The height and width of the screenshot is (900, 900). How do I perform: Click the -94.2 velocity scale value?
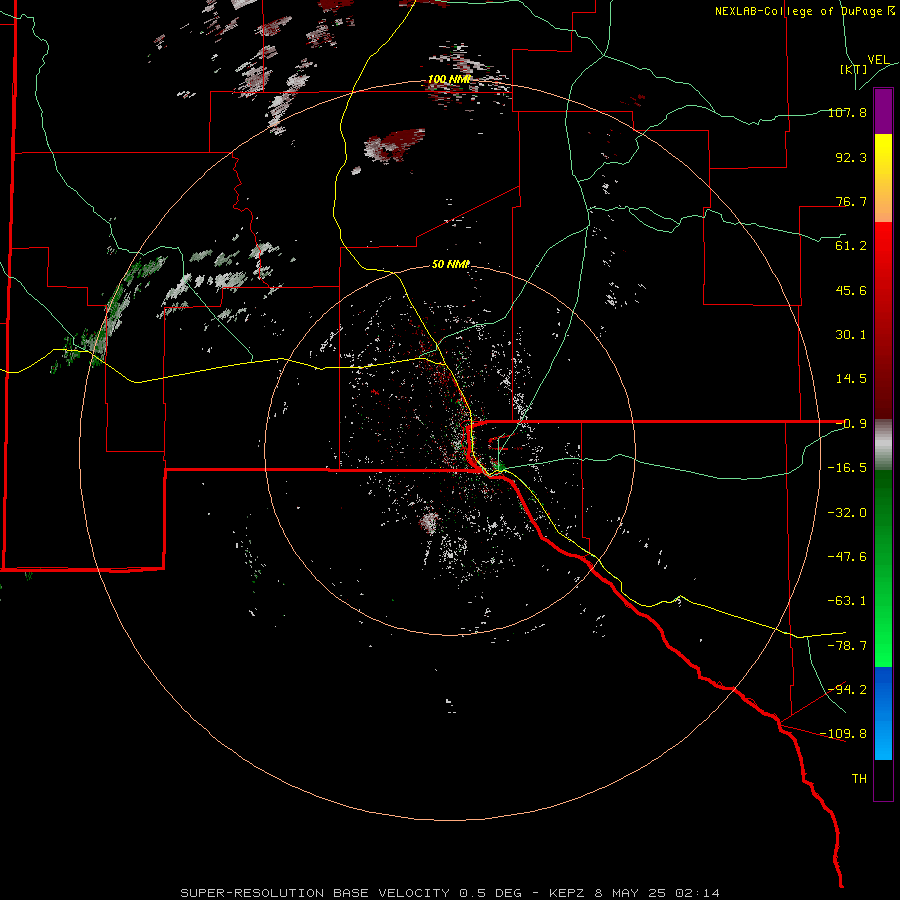[847, 690]
